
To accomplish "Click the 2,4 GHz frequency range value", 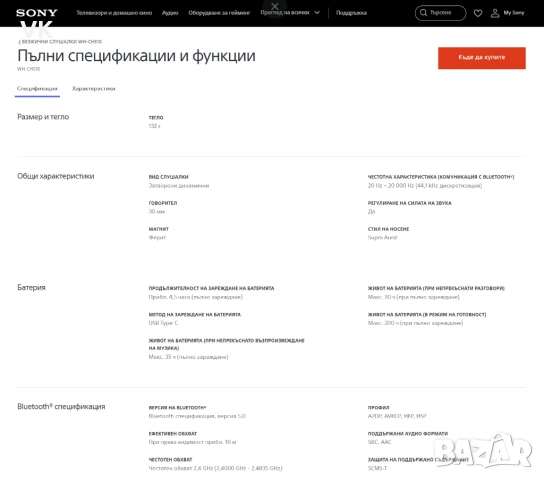I will pos(215,468).
